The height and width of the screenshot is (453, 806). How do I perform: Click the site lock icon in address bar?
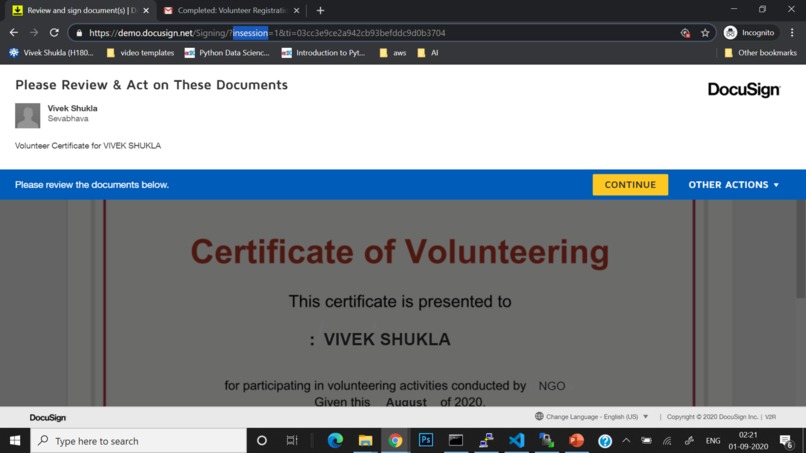pos(79,33)
